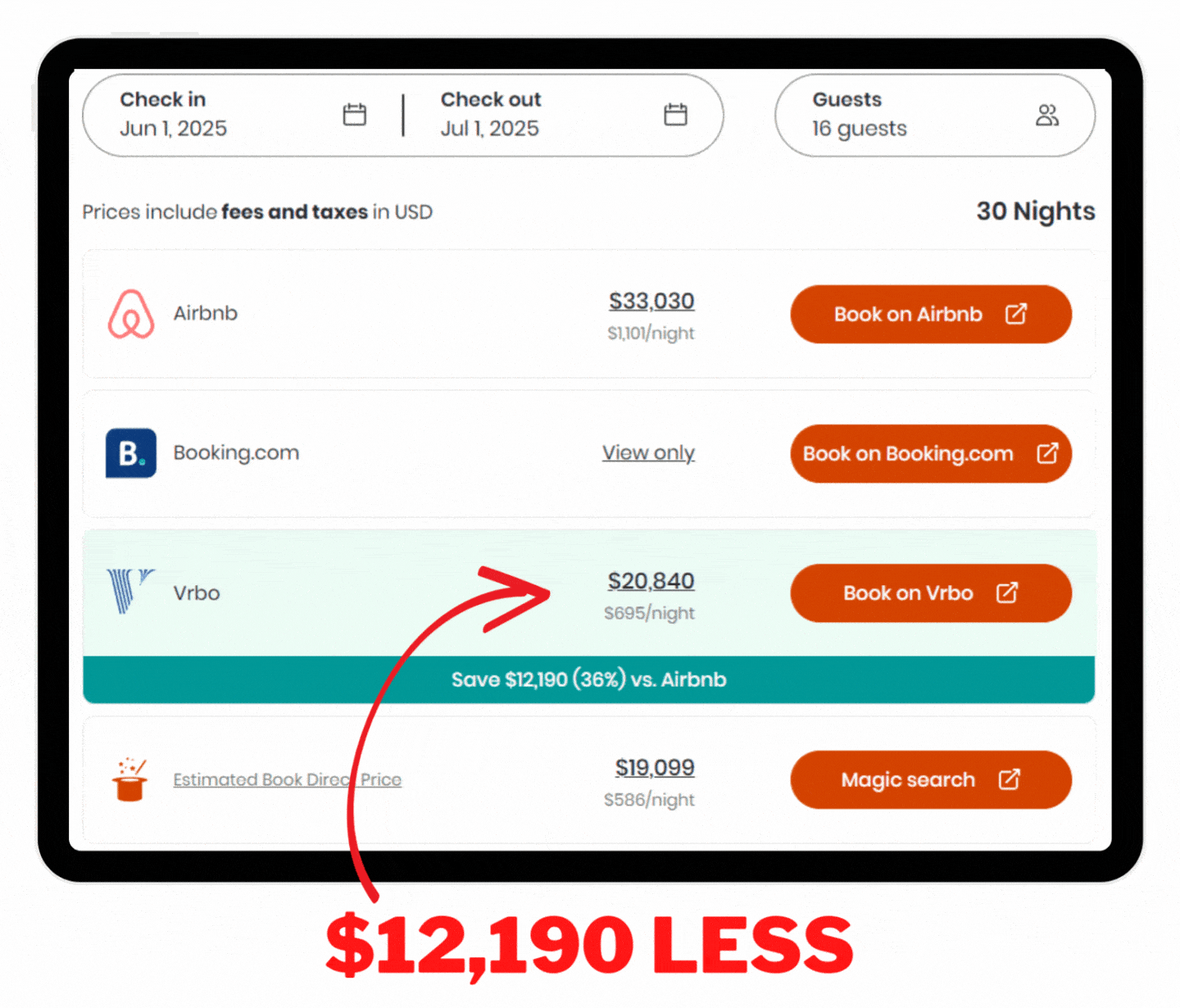Click external link icon on Vrbo button
The width and height of the screenshot is (1180, 1008).
(1007, 593)
